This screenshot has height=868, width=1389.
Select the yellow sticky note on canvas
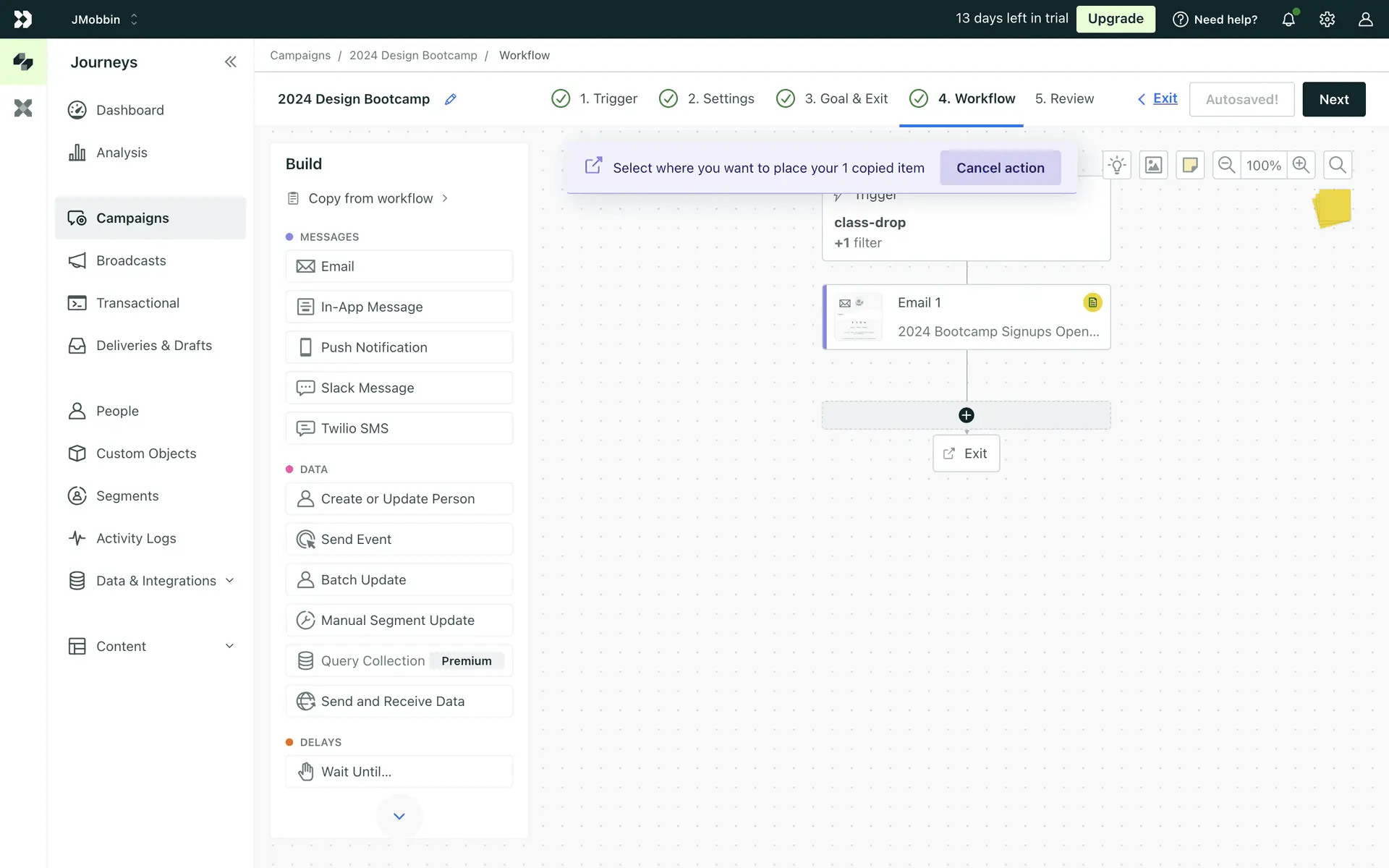1333,208
